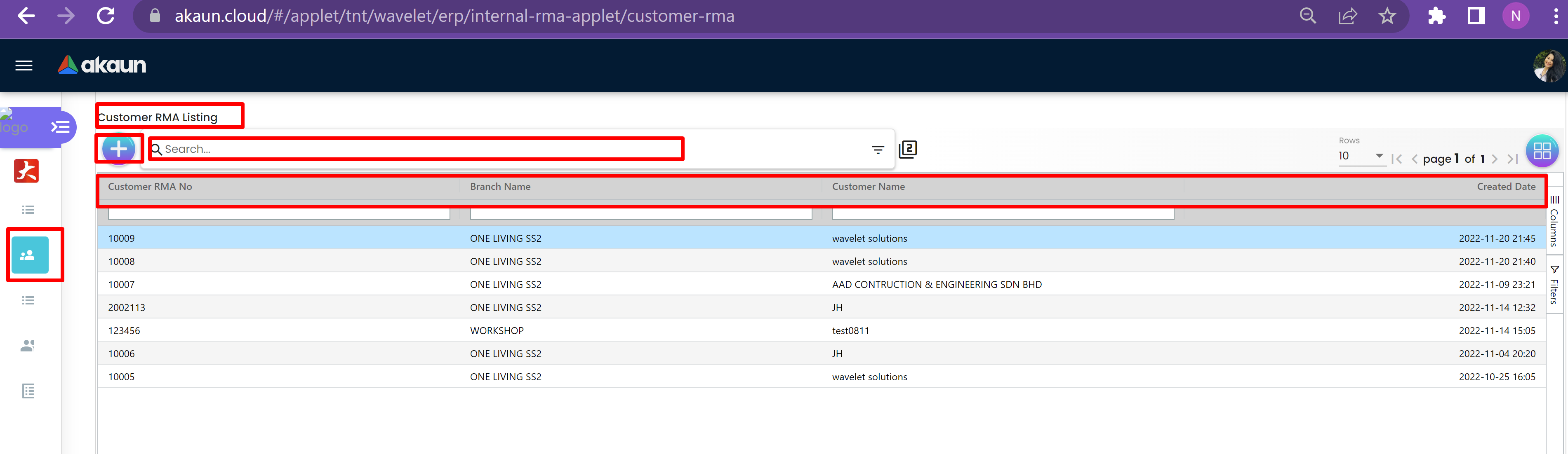Select row with RMA number 10007
The height and width of the screenshot is (454, 1568).
(121, 284)
